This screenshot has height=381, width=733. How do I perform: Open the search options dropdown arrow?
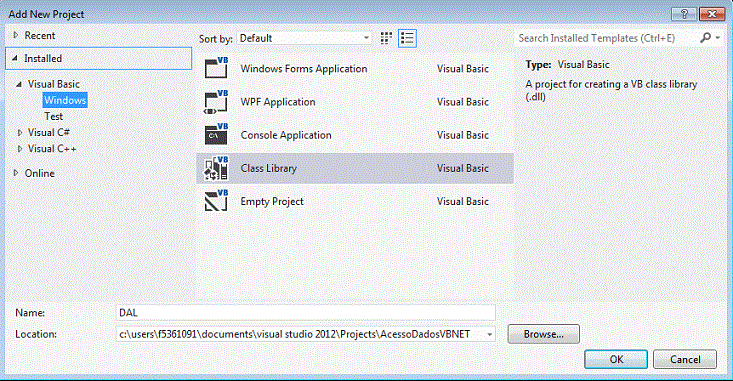click(718, 37)
